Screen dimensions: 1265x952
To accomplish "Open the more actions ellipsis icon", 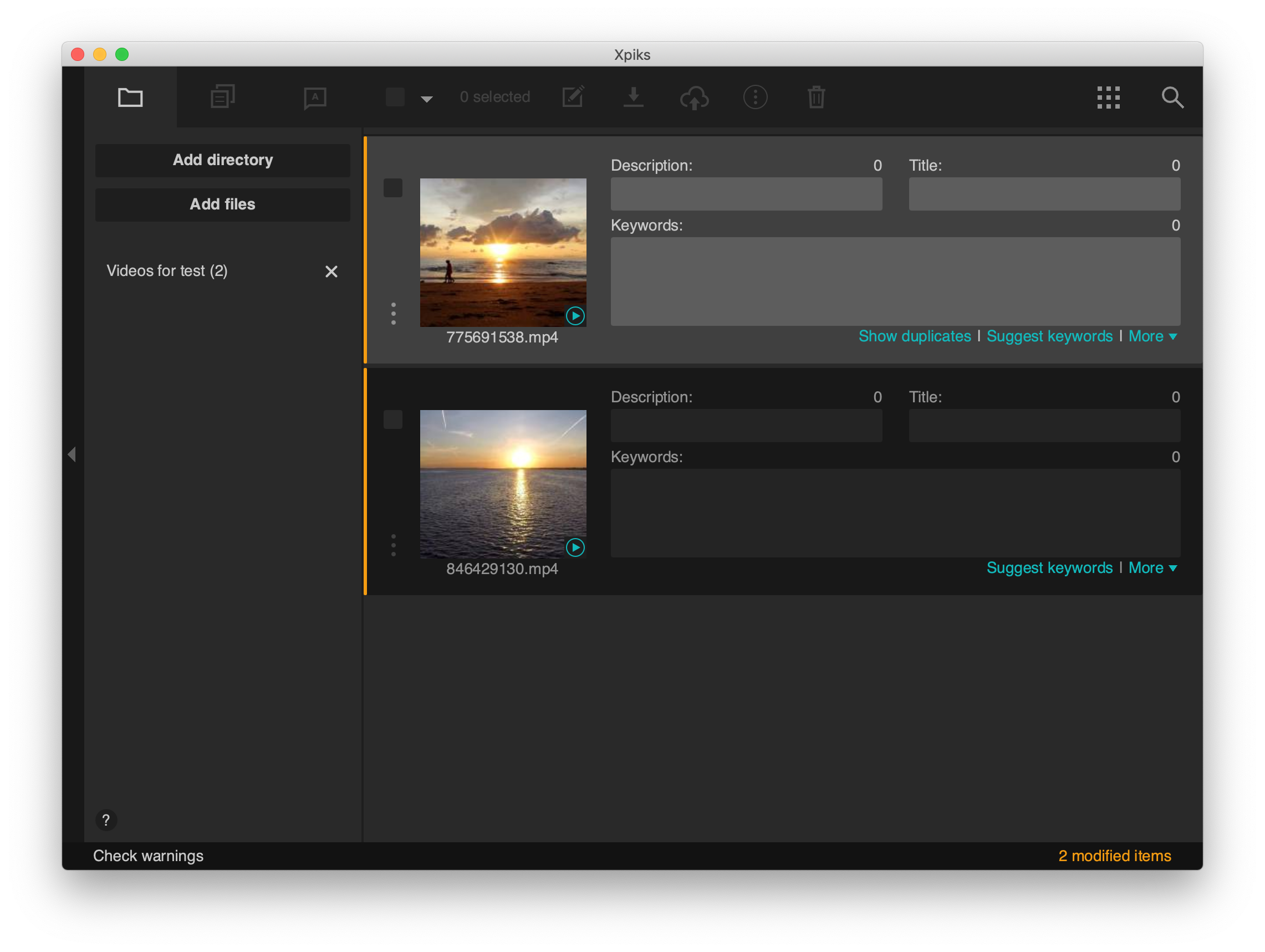I will [x=755, y=97].
